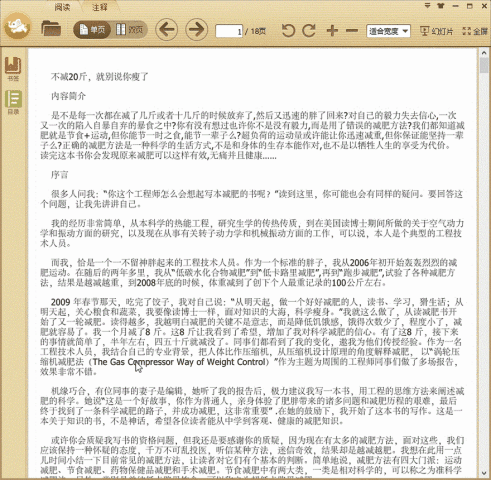Select the 阅读 tab
This screenshot has width=491, height=480.
(62, 7)
